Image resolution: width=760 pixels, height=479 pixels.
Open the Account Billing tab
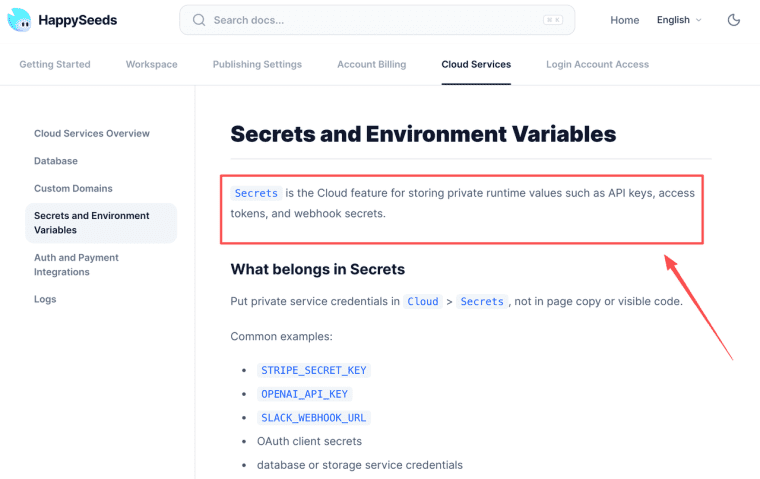372,64
